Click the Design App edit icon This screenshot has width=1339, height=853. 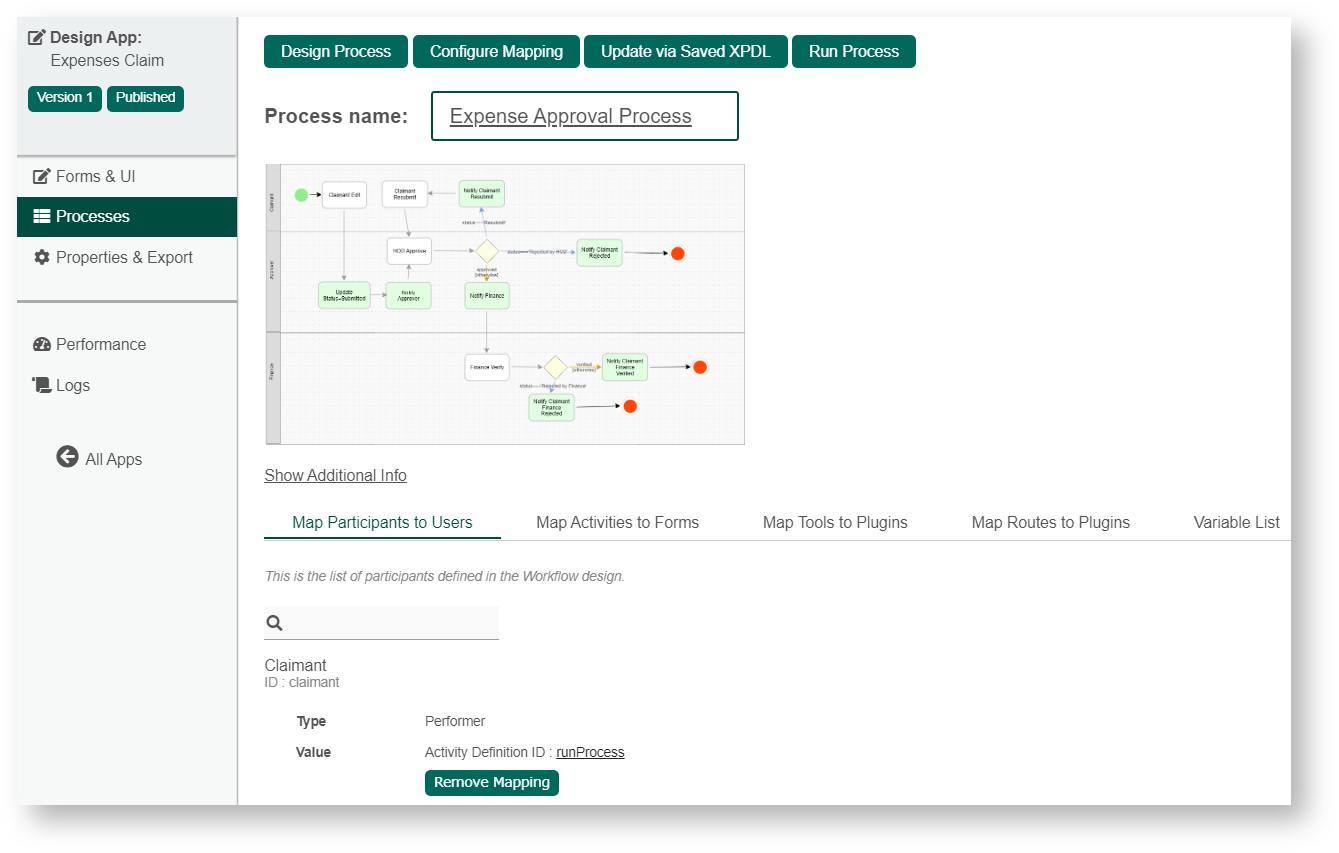point(37,38)
